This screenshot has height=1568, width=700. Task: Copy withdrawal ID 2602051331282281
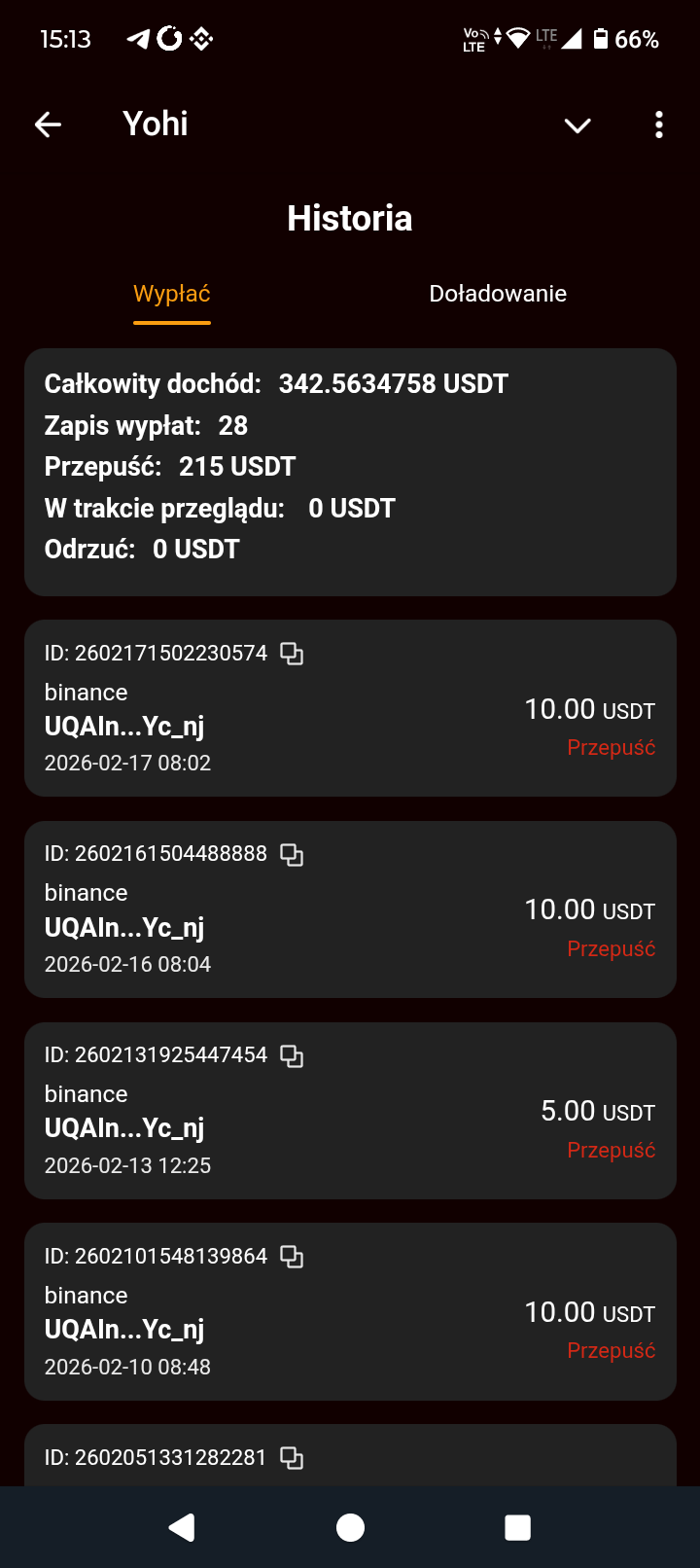[292, 1457]
